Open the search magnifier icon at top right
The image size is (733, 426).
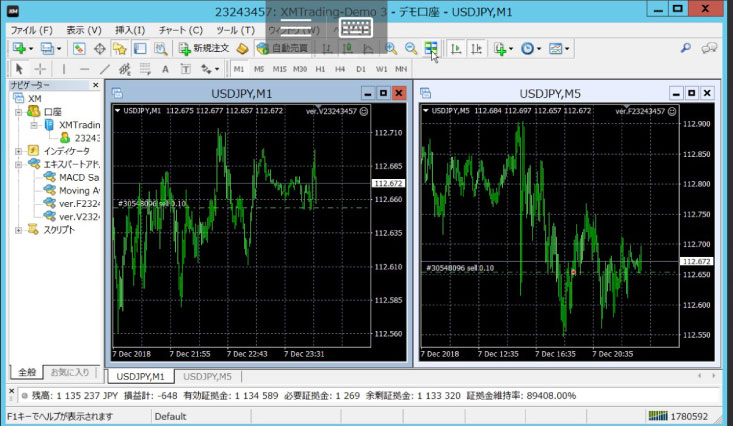coord(686,48)
